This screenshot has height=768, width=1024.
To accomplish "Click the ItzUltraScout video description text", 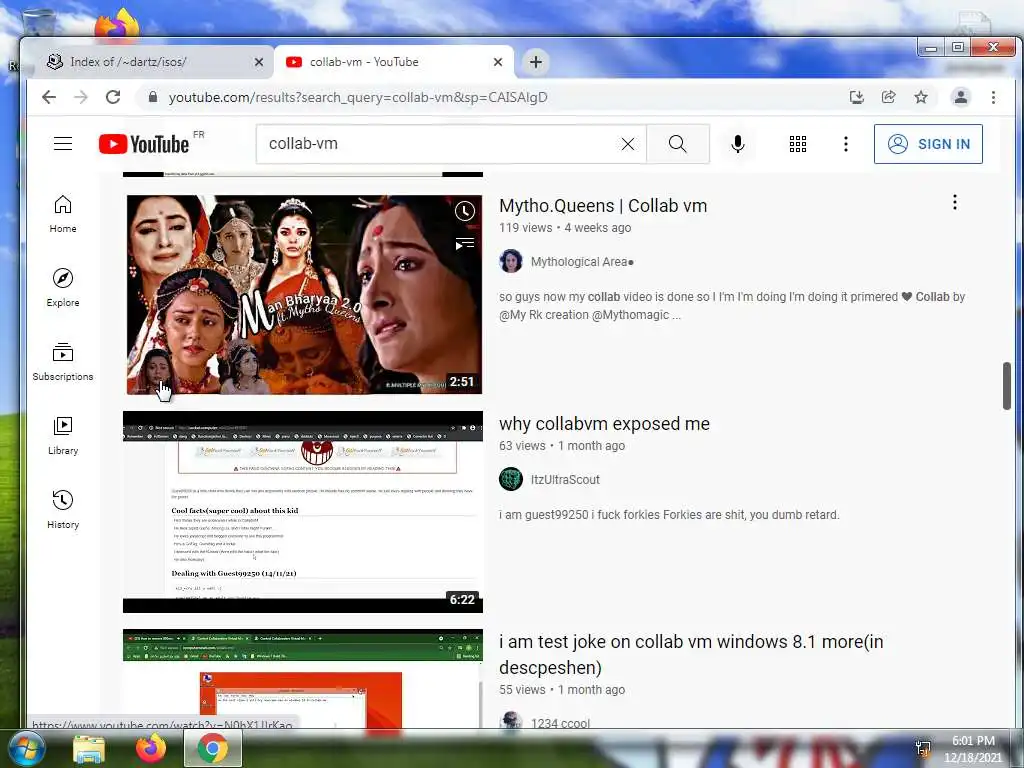I will tap(669, 515).
